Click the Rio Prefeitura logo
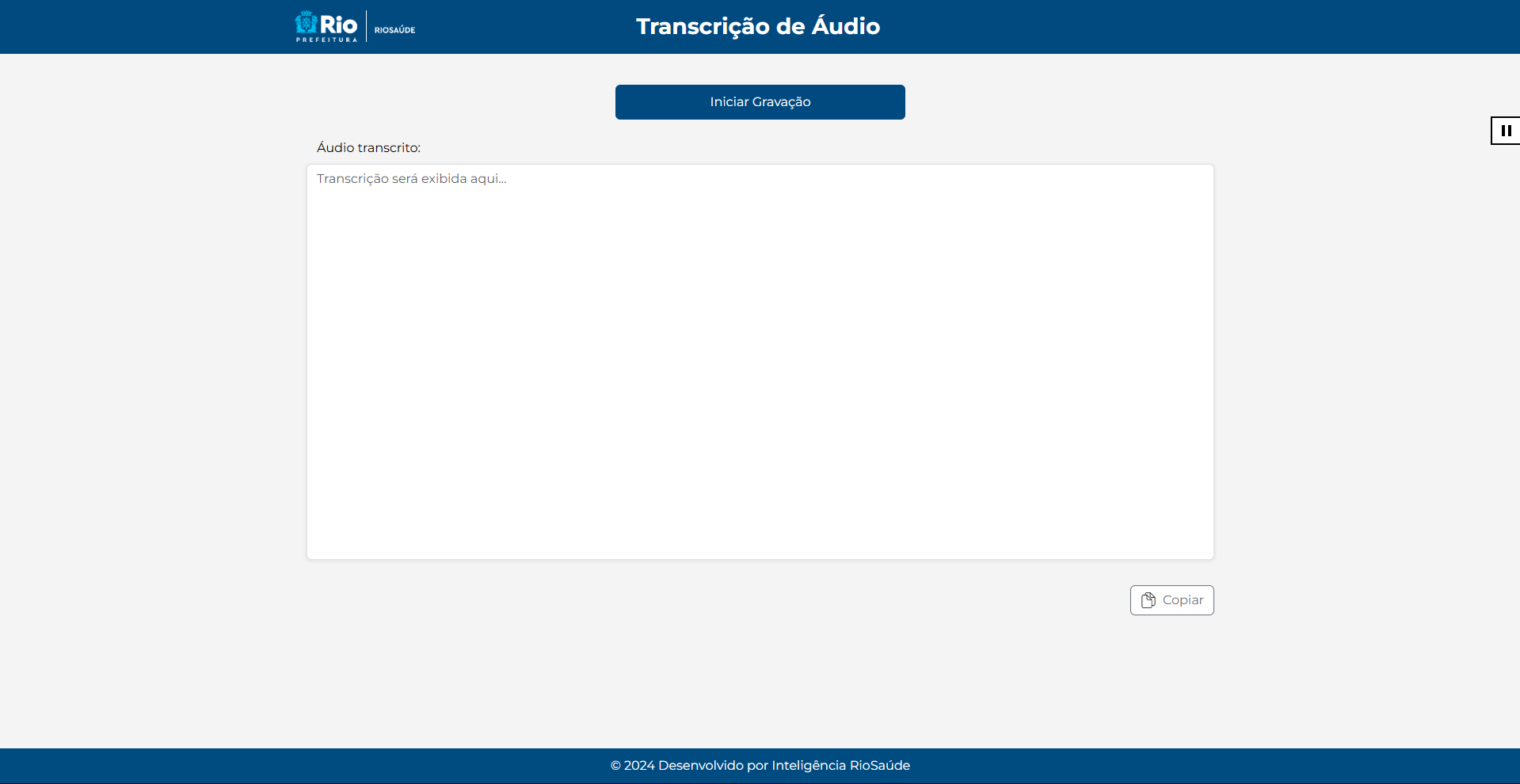This screenshot has width=1520, height=784. pyautogui.click(x=326, y=25)
